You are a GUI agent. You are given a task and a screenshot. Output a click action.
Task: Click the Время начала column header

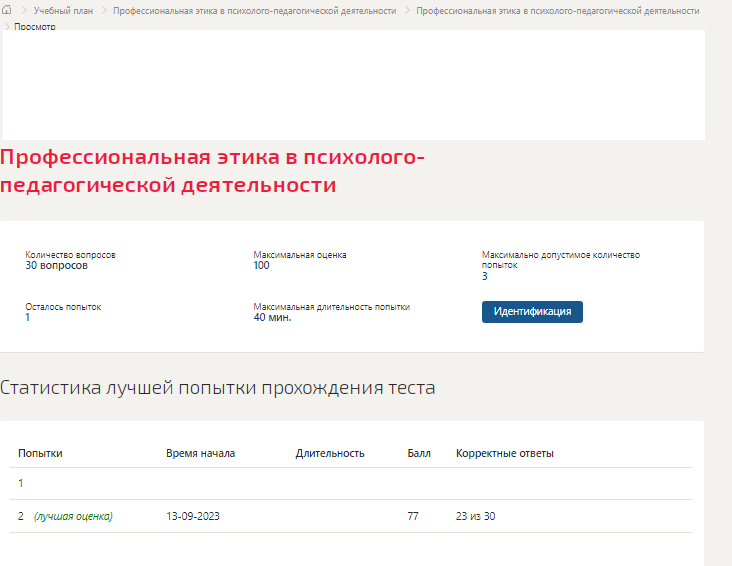point(200,453)
